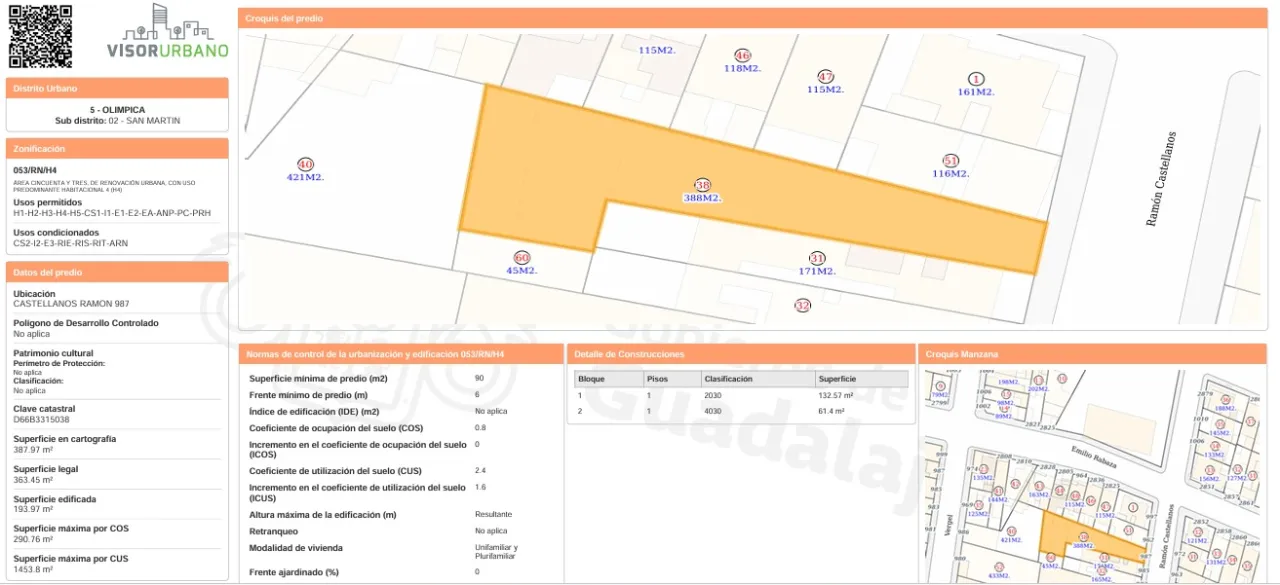The image size is (1280, 585).
Task: Click the 161M2. area label
Action: click(976, 92)
